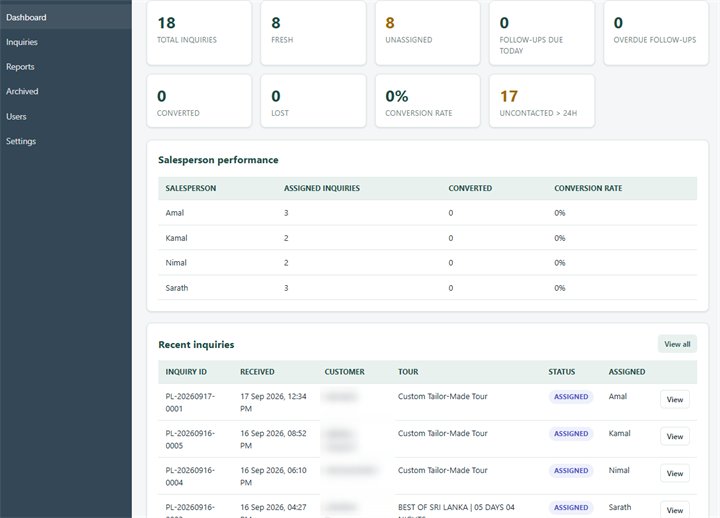The width and height of the screenshot is (720, 518).
Task: Click ASSIGNED status badge for Amal's inquiry
Action: 571,397
